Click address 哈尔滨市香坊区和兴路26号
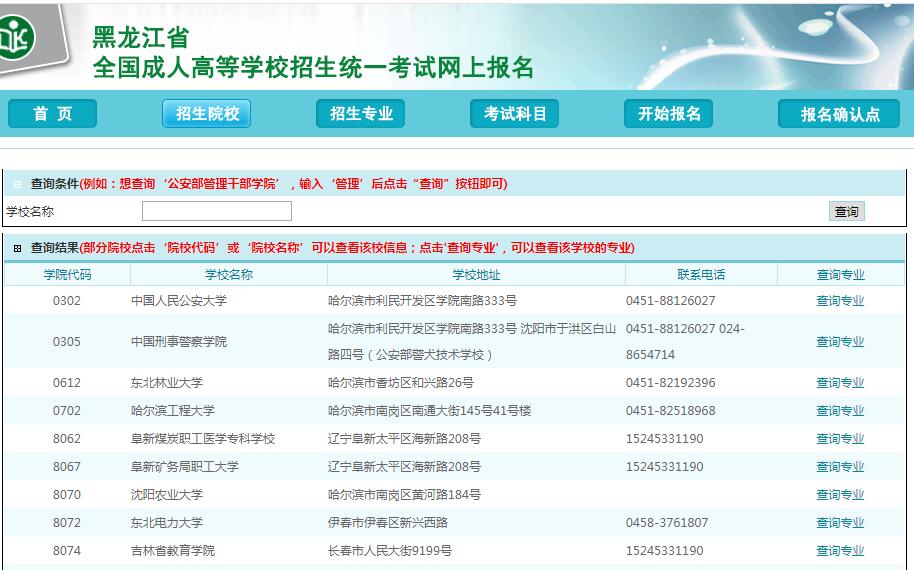 click(x=401, y=383)
